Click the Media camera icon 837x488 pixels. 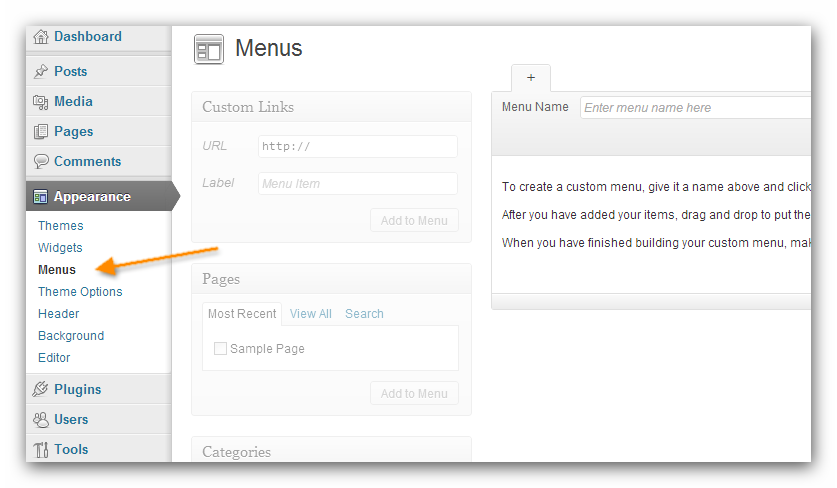tap(41, 101)
